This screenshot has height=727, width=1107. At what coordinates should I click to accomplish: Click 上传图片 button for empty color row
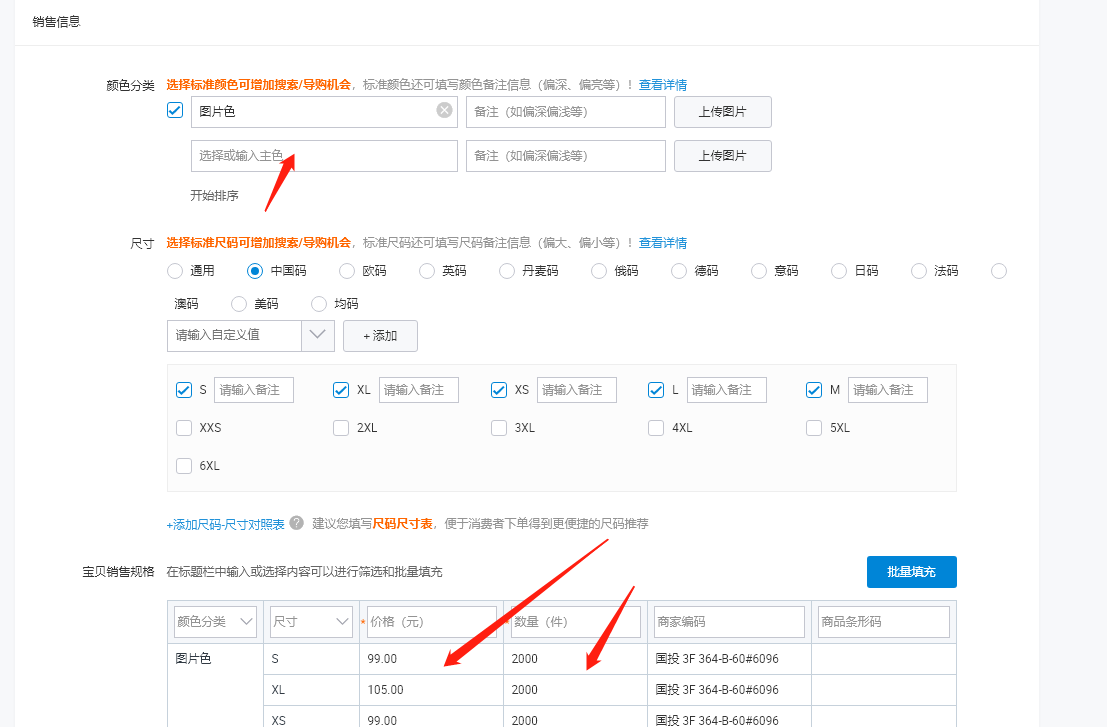pos(722,156)
